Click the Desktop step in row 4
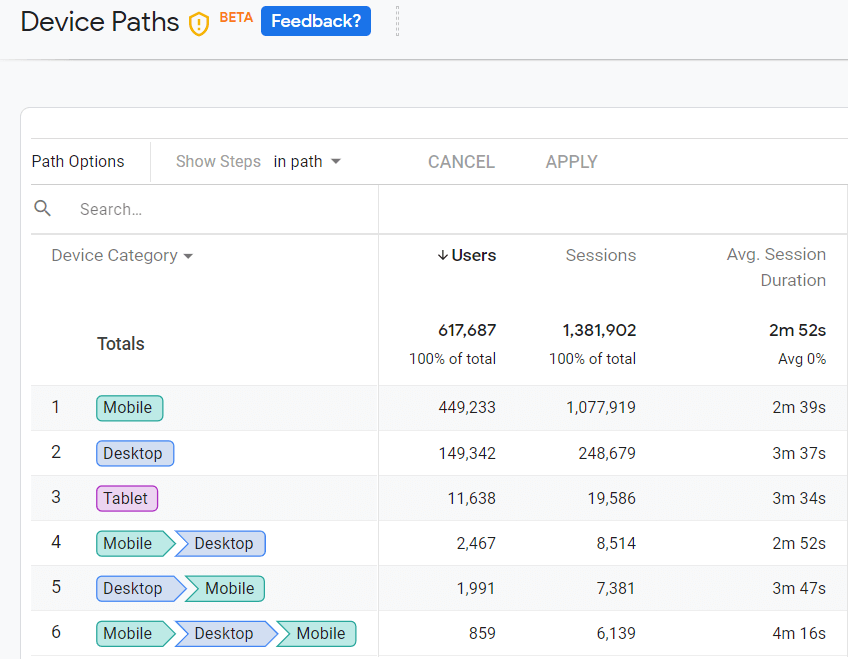Viewport: 848px width, 659px height. pos(223,544)
